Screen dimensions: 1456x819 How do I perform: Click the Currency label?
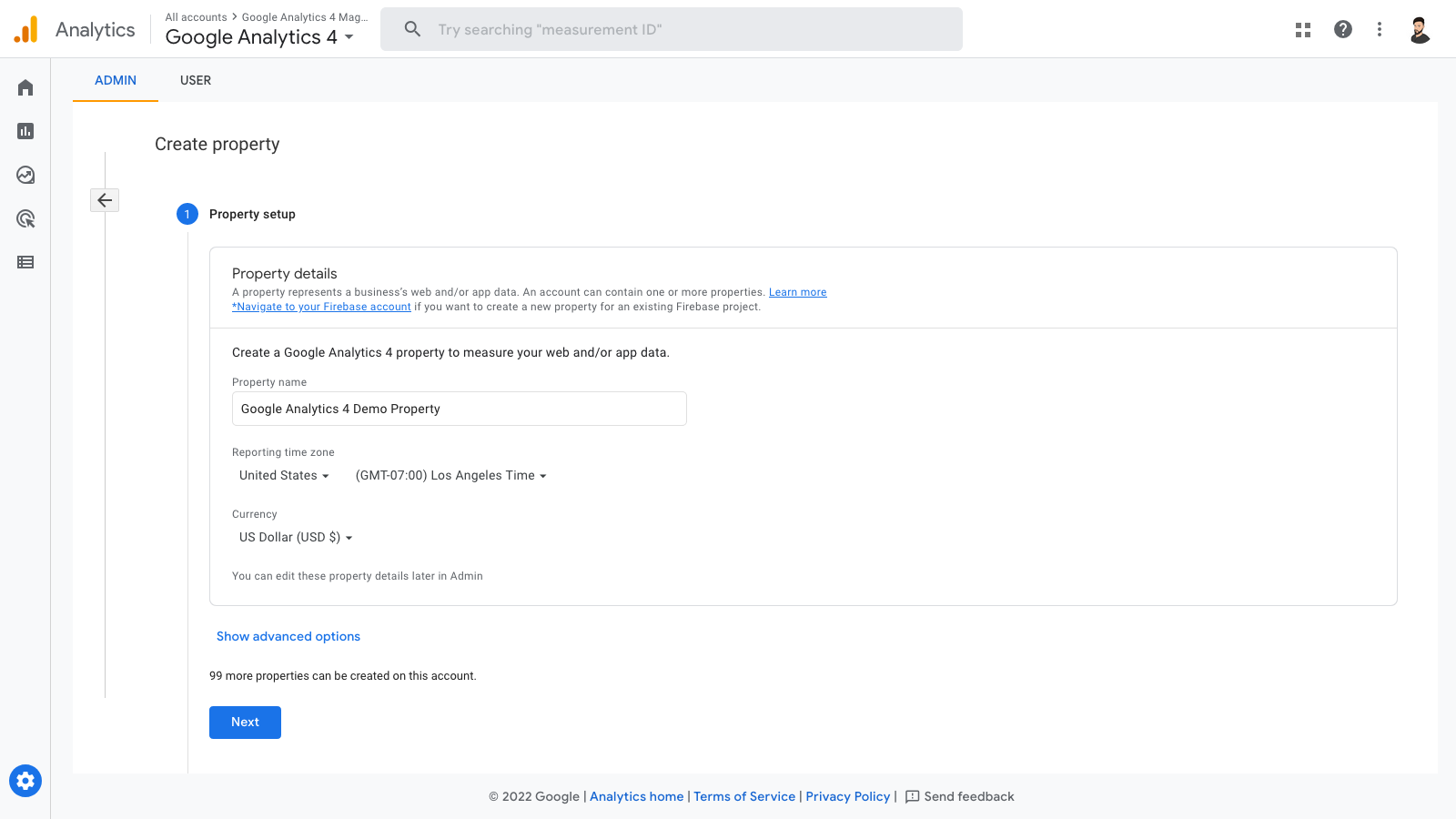point(255,514)
